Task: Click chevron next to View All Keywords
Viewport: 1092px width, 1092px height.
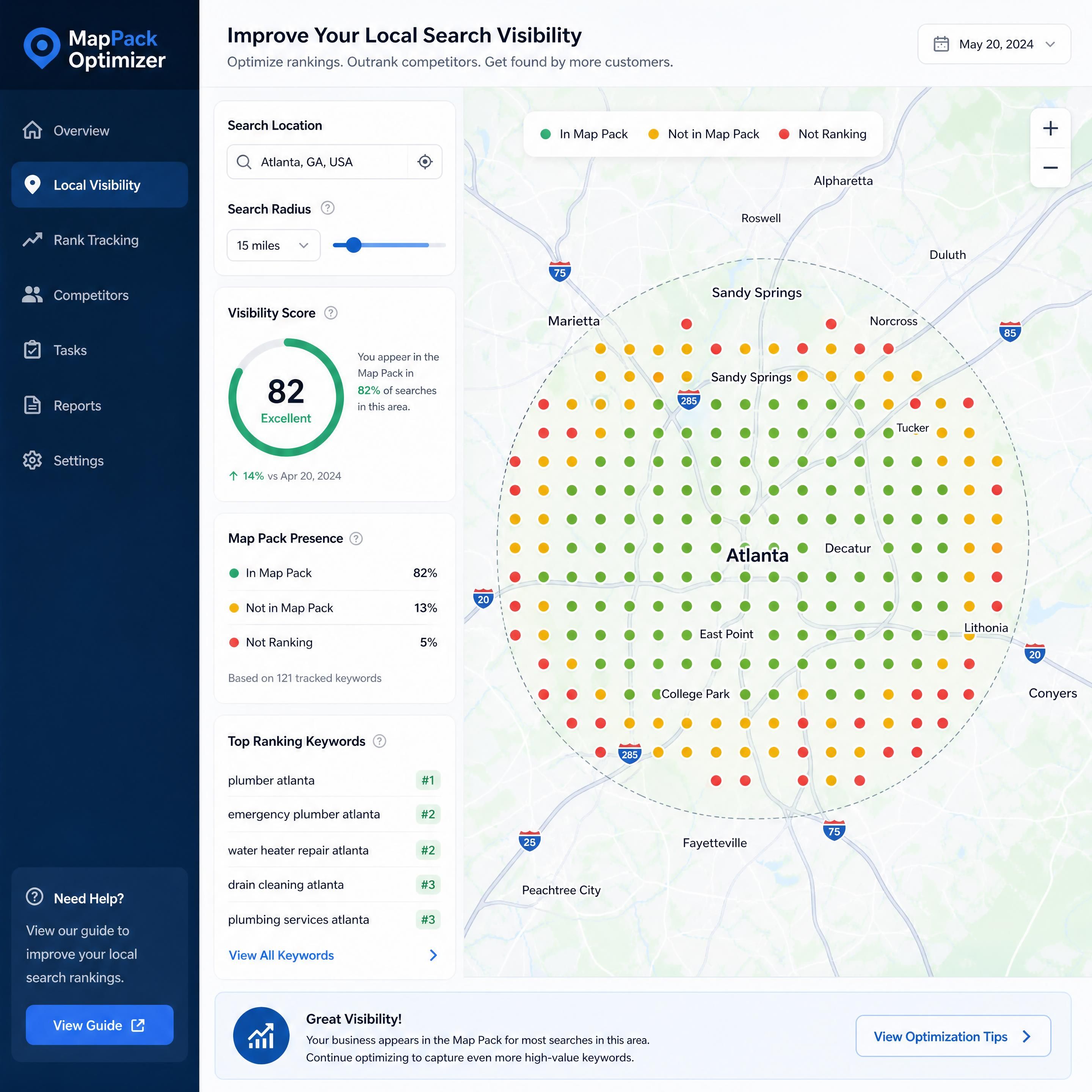Action: pyautogui.click(x=433, y=955)
